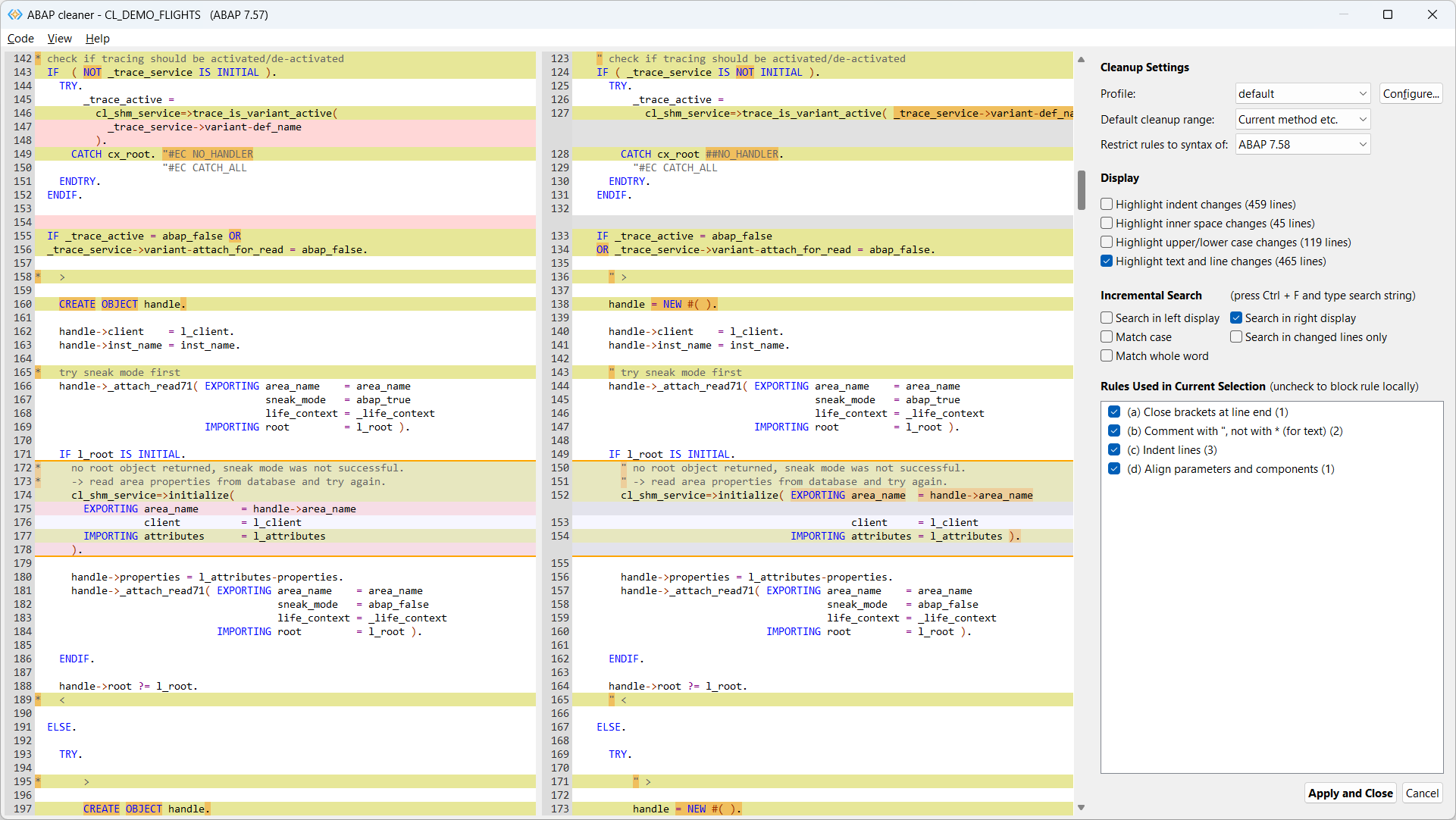Click Apply and Close
The width and height of the screenshot is (1456, 820).
[x=1350, y=793]
